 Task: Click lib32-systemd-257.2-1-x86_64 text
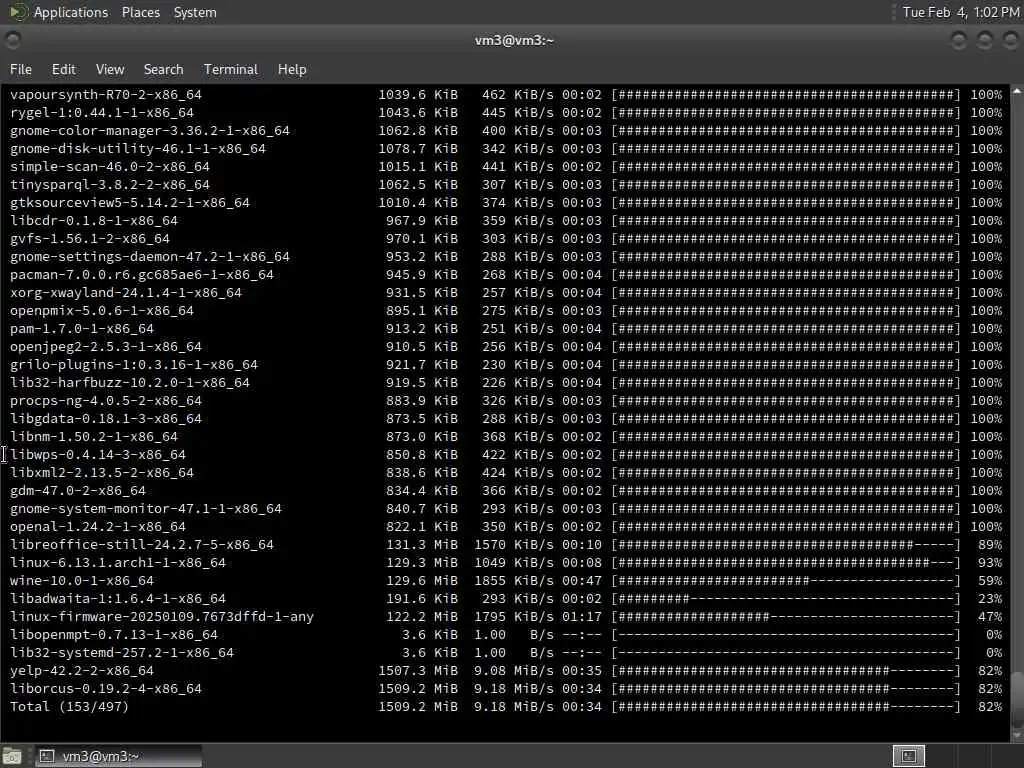point(121,652)
